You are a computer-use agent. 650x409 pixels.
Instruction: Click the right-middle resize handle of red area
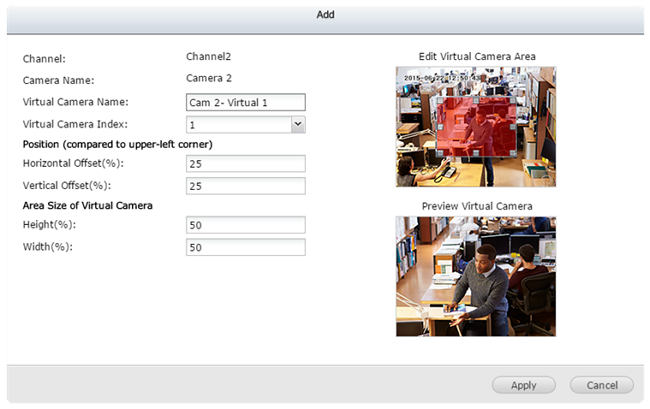[513, 127]
